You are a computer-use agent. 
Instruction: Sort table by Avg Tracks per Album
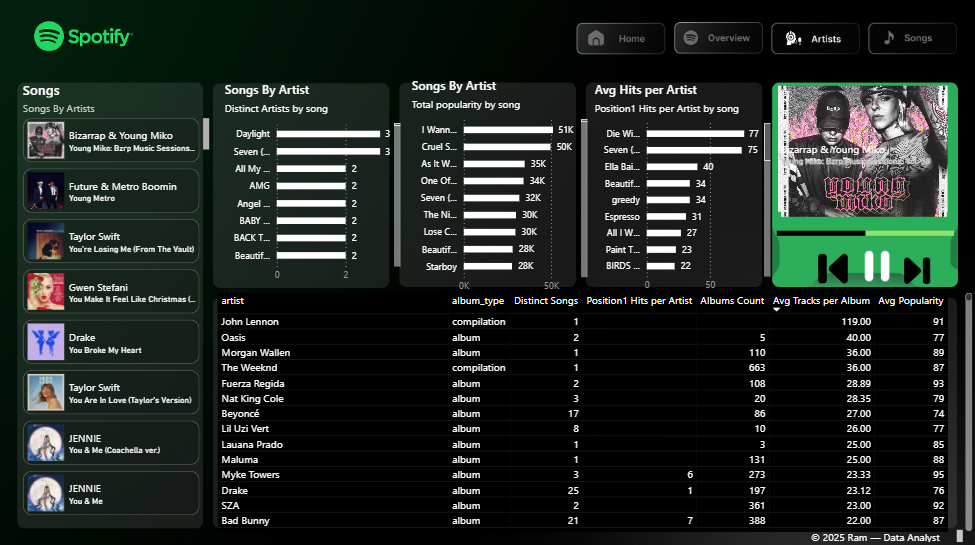[822, 300]
